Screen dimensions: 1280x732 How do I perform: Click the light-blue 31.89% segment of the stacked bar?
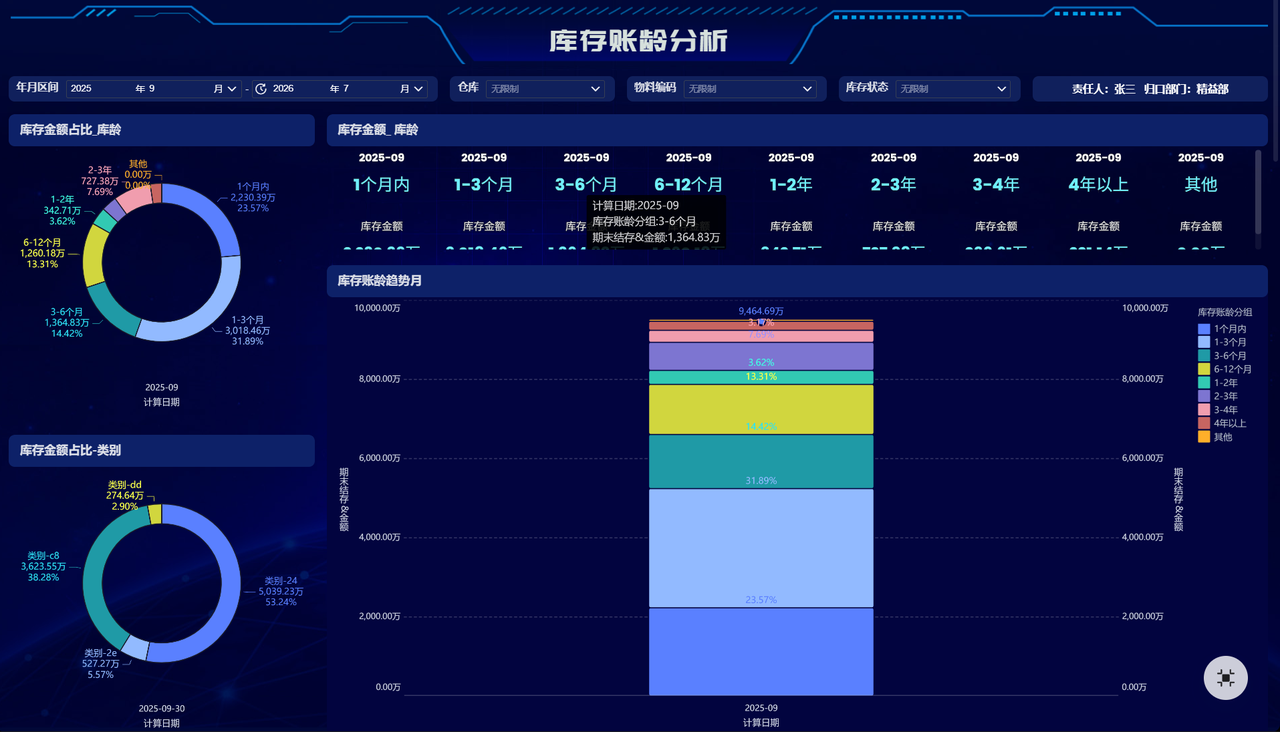click(x=761, y=548)
